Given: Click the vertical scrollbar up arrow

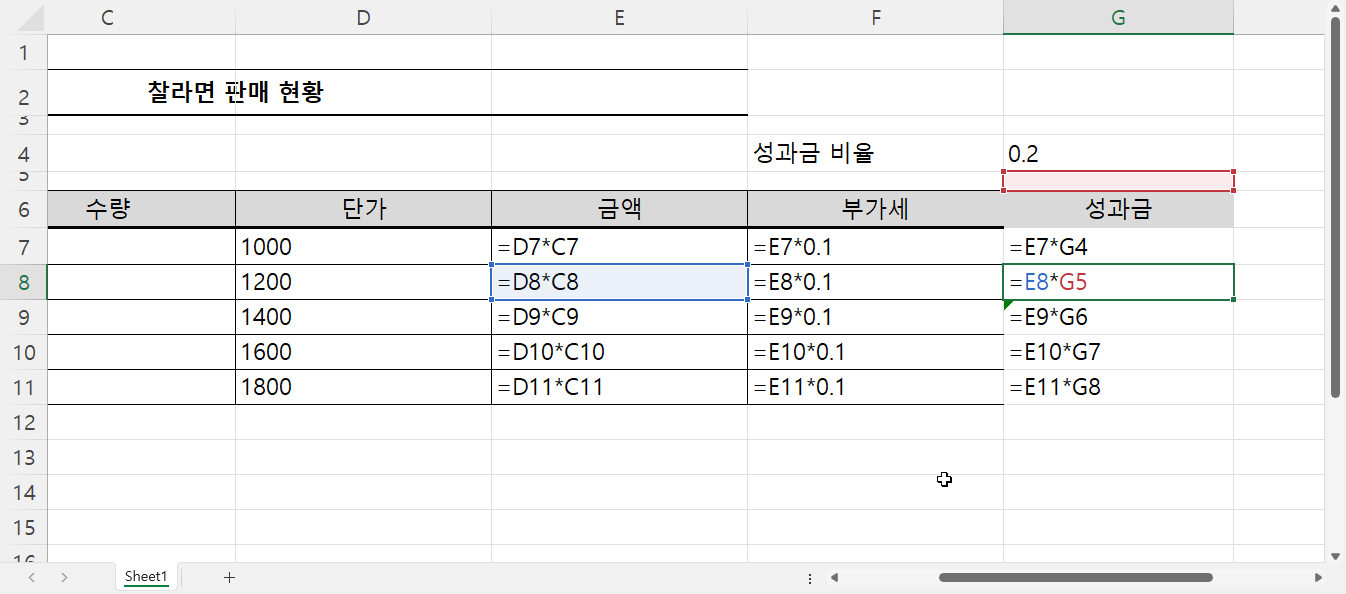Looking at the screenshot, I should point(1336,9).
